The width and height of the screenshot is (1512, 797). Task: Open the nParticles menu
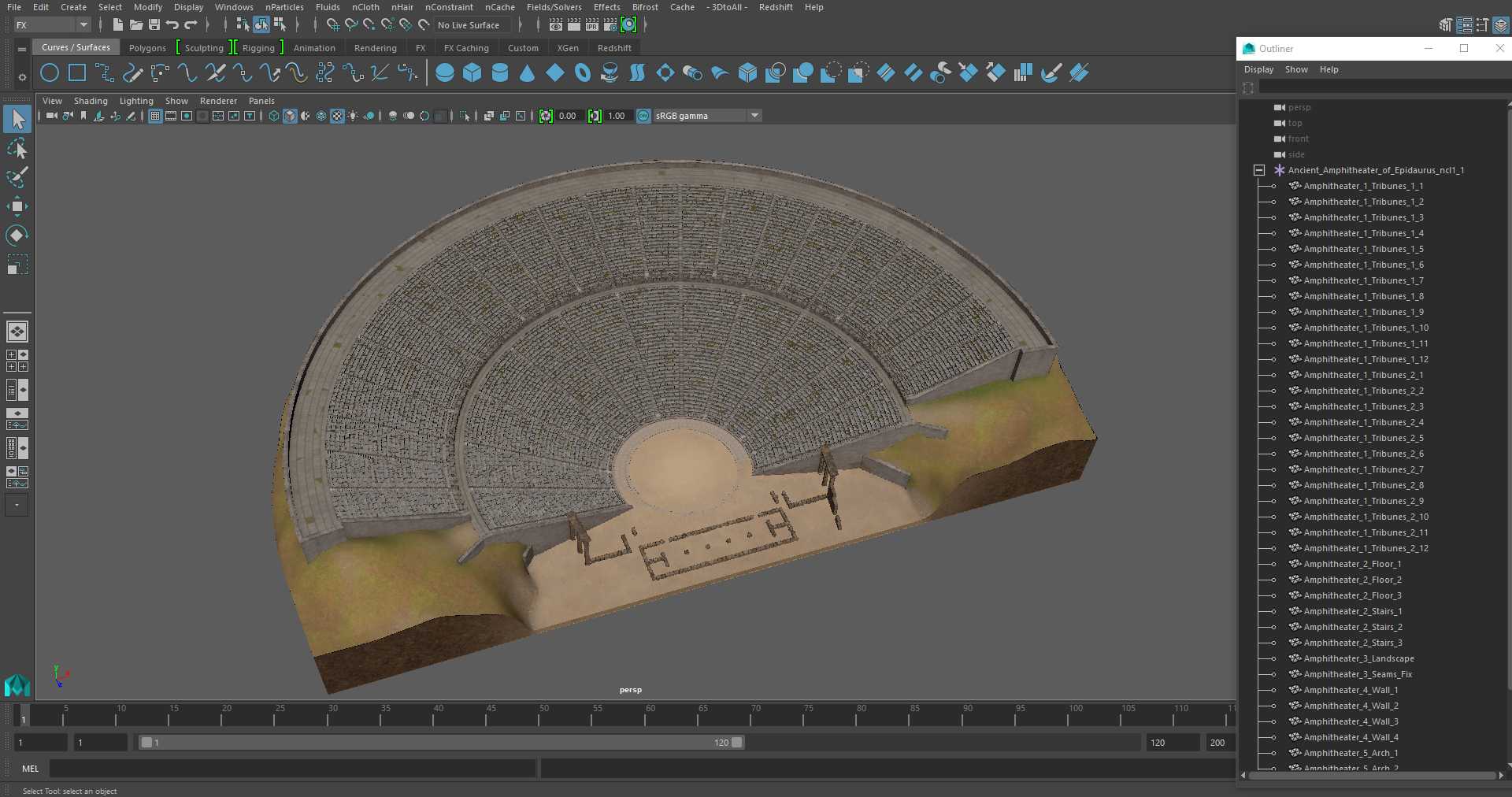click(284, 7)
